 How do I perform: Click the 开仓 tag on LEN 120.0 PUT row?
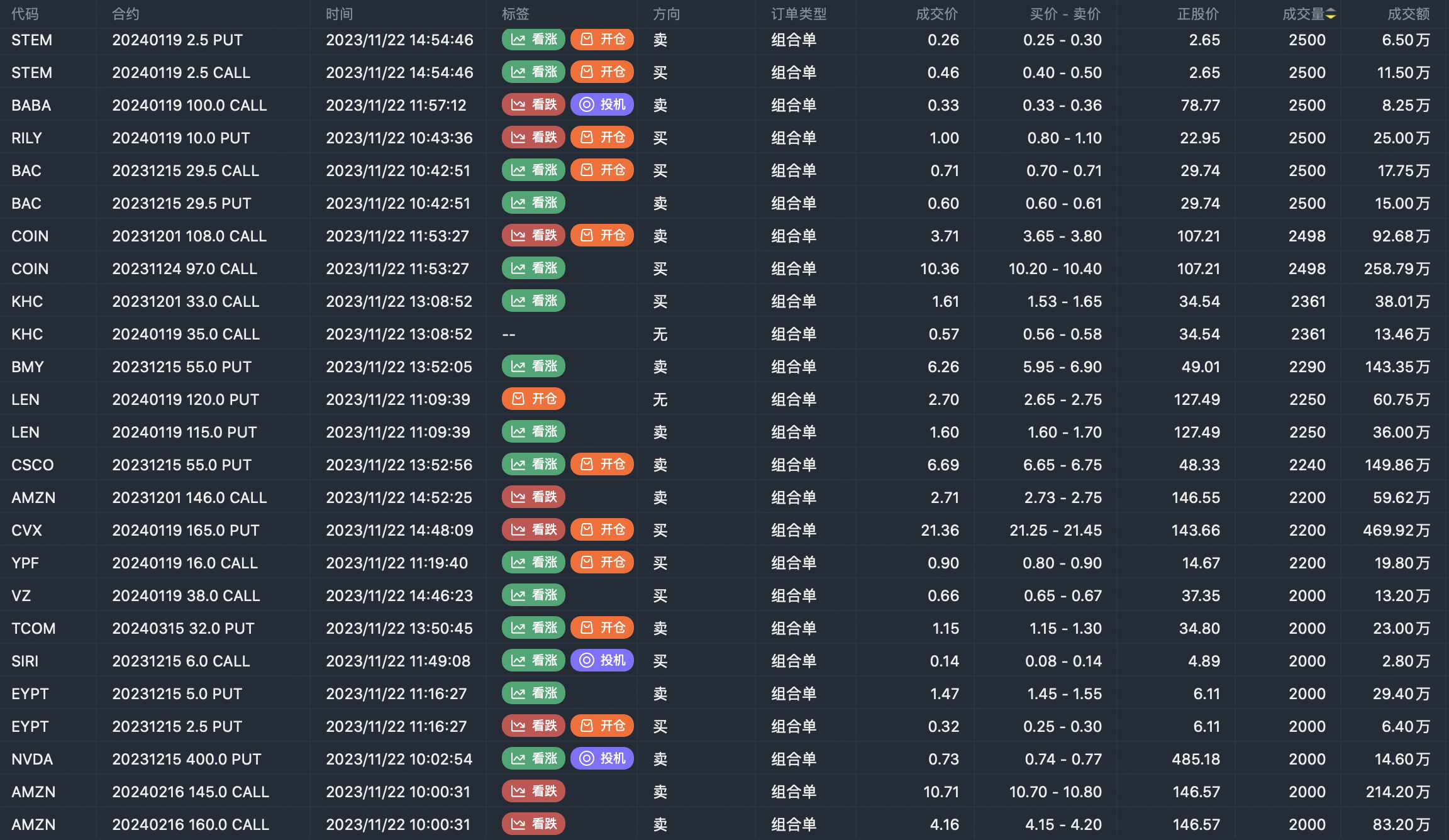(533, 399)
